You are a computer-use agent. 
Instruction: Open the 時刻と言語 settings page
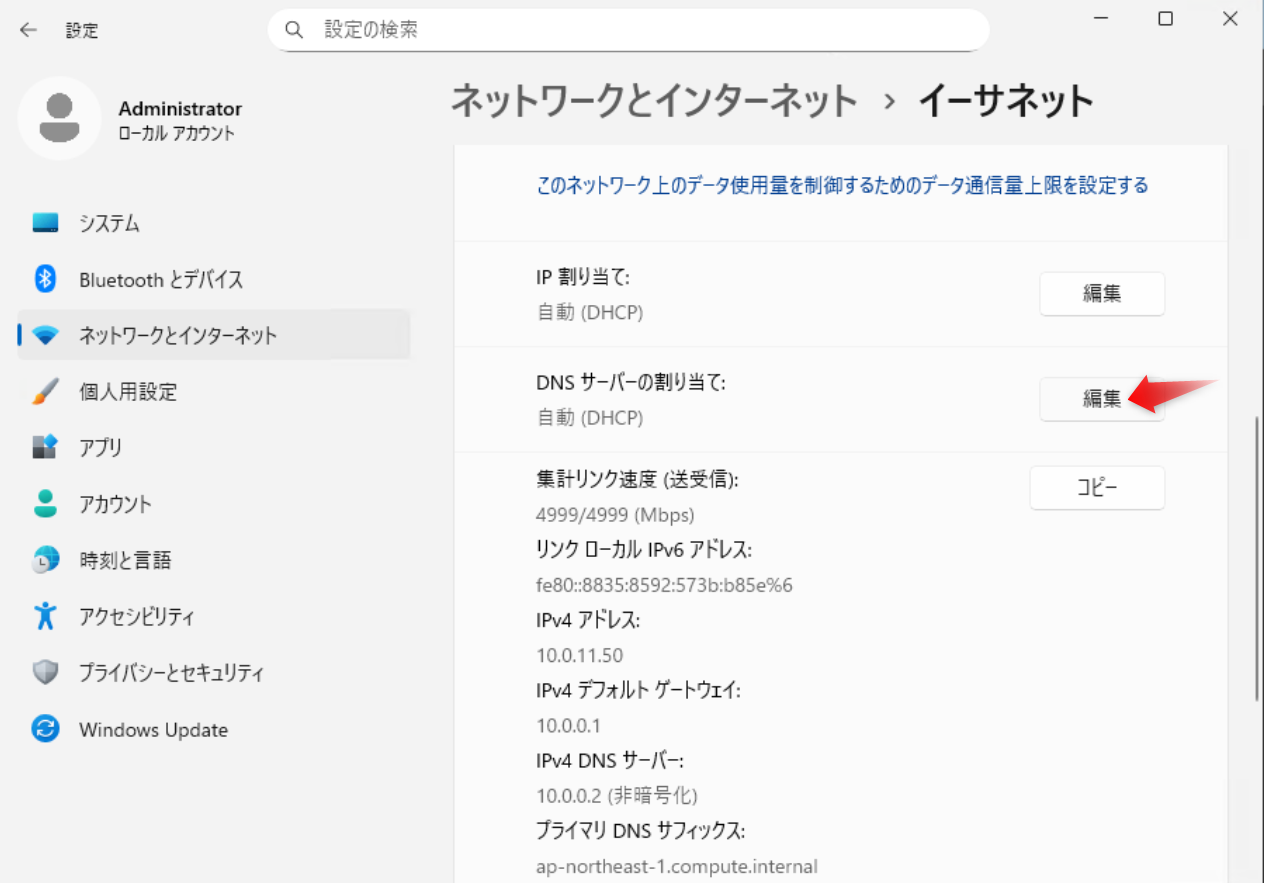tap(125, 560)
